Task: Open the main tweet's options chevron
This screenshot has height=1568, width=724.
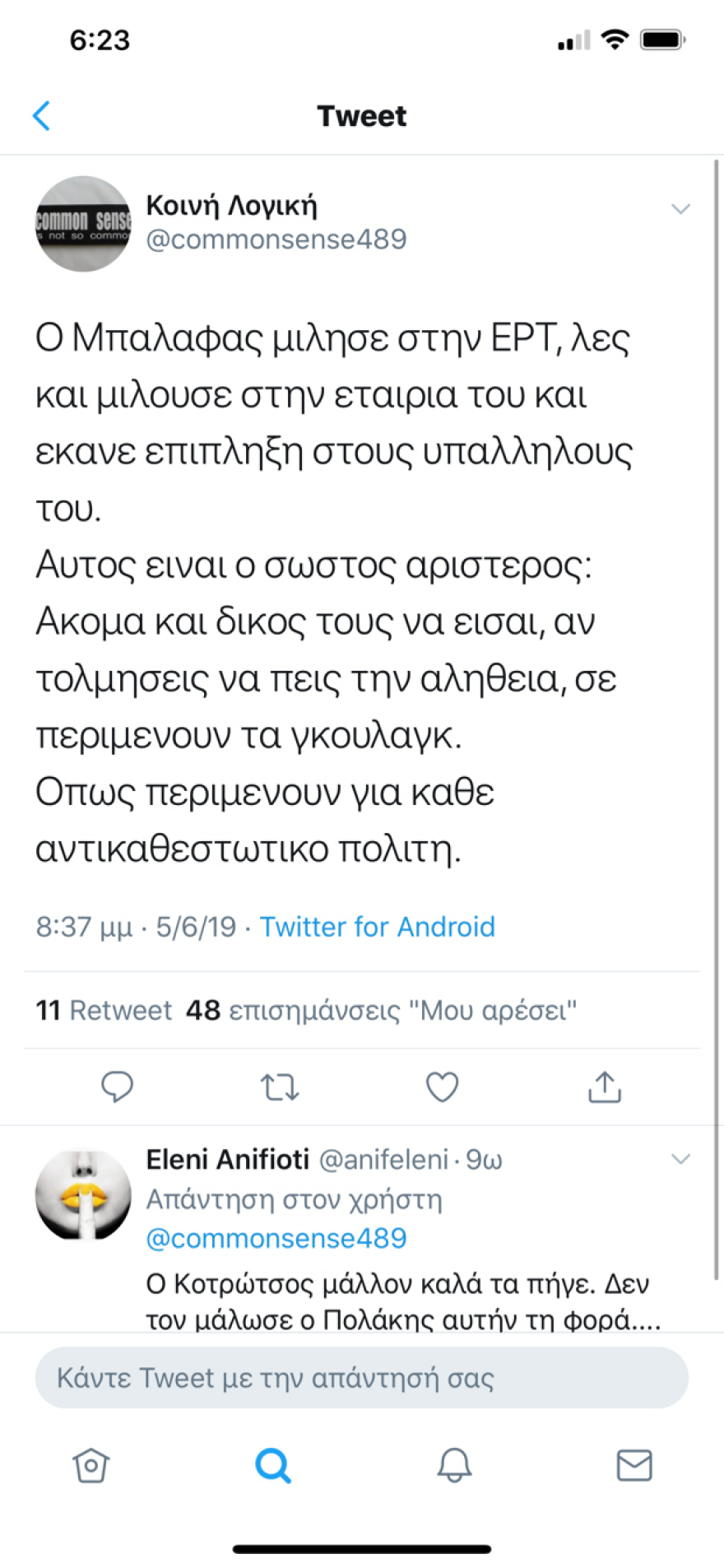Action: [681, 209]
